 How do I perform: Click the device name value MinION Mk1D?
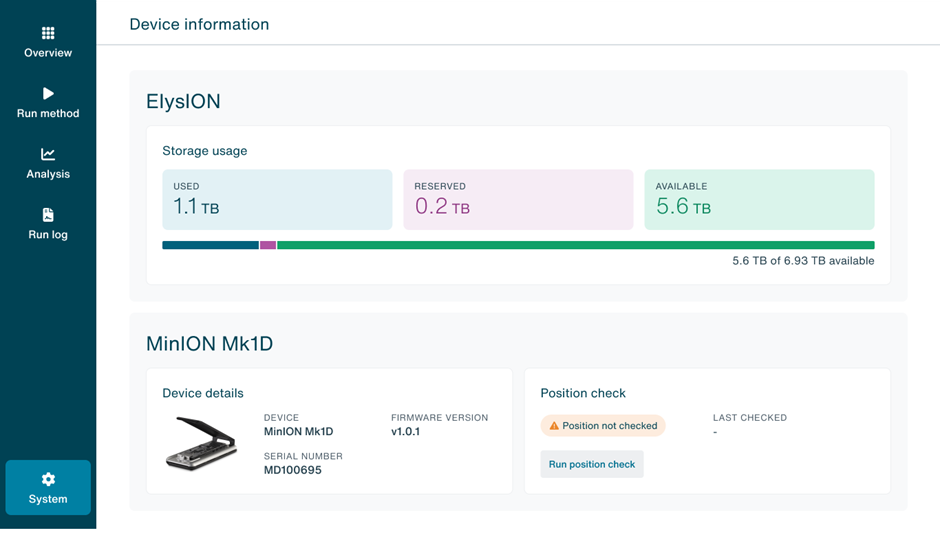[299, 431]
